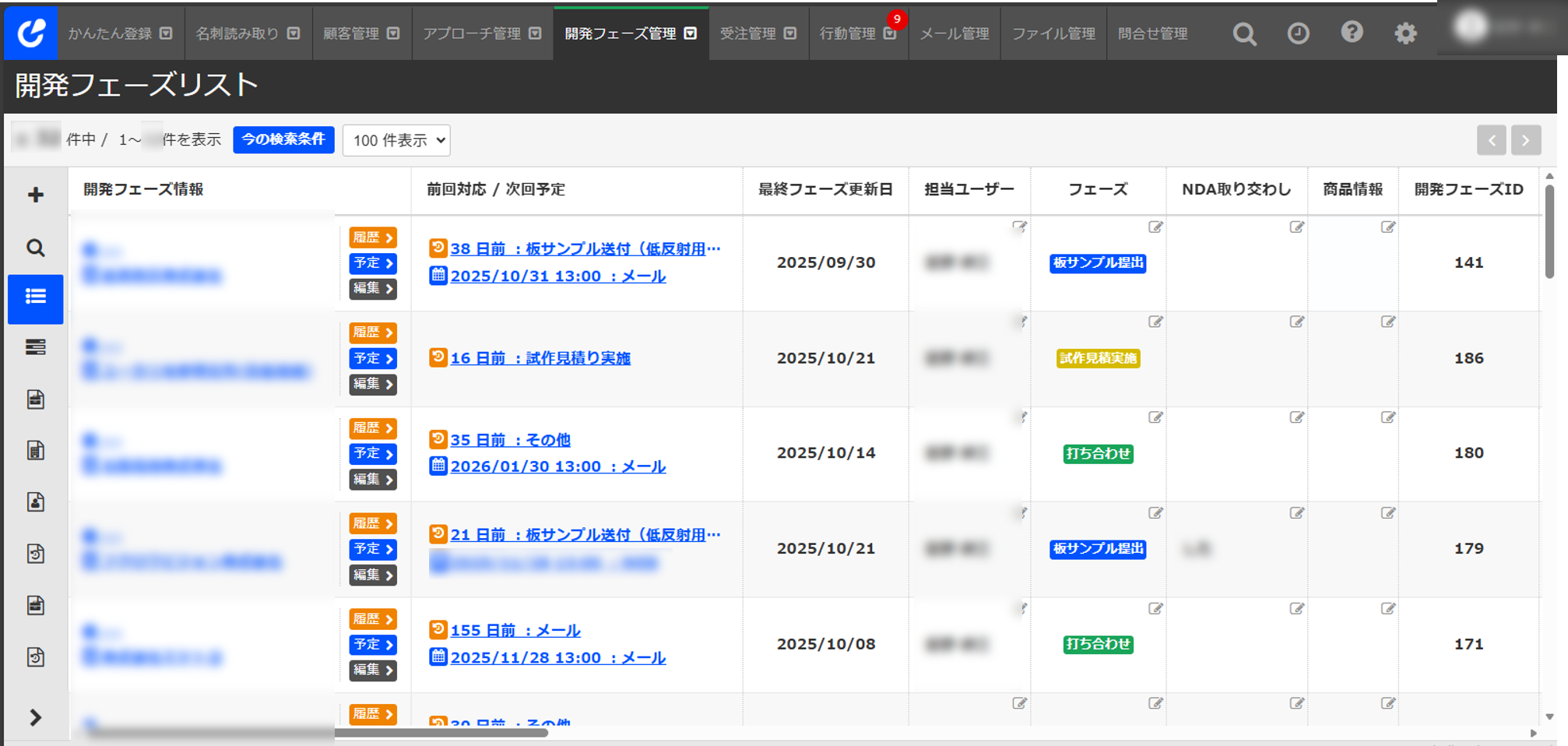Expand the 受注管理 dropdown arrow
This screenshot has width=1568, height=746.
(790, 33)
